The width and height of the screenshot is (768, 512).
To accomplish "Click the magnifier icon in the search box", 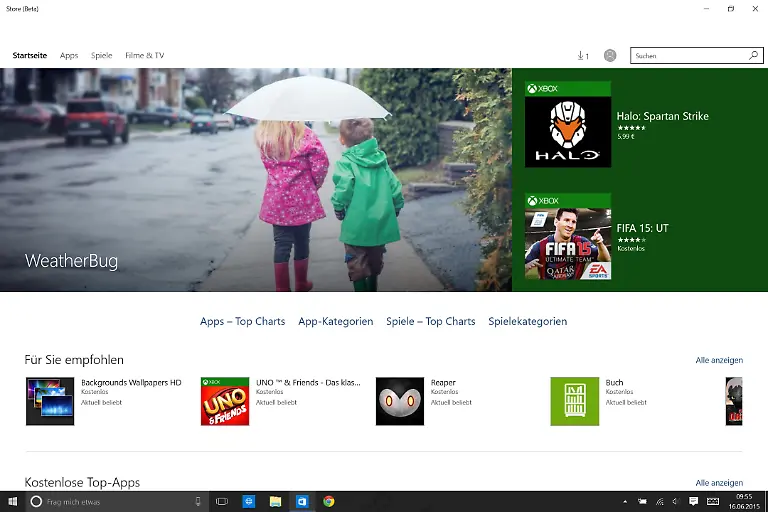I will point(753,56).
